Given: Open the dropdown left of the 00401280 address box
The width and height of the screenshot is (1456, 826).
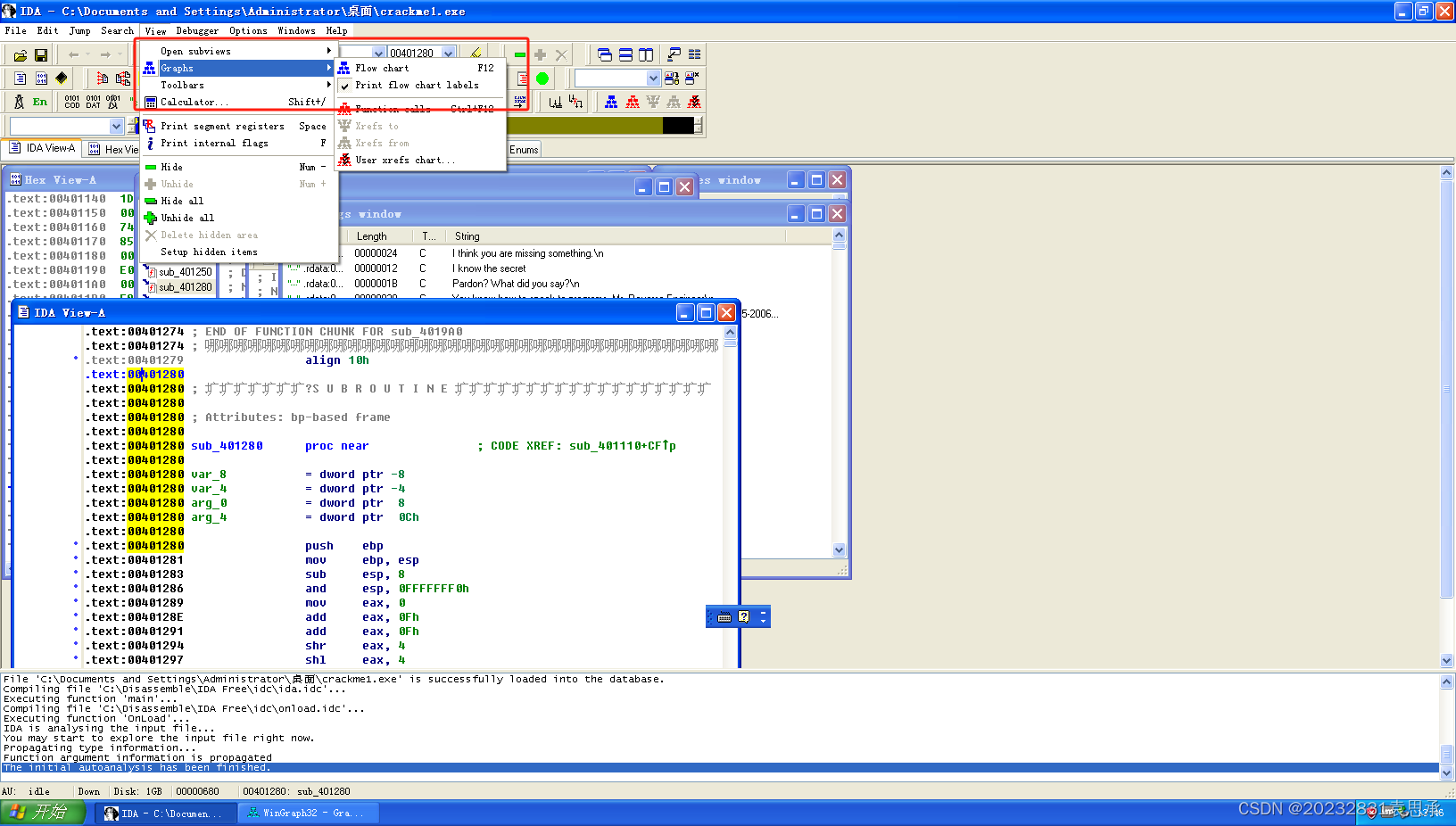Looking at the screenshot, I should pos(378,54).
